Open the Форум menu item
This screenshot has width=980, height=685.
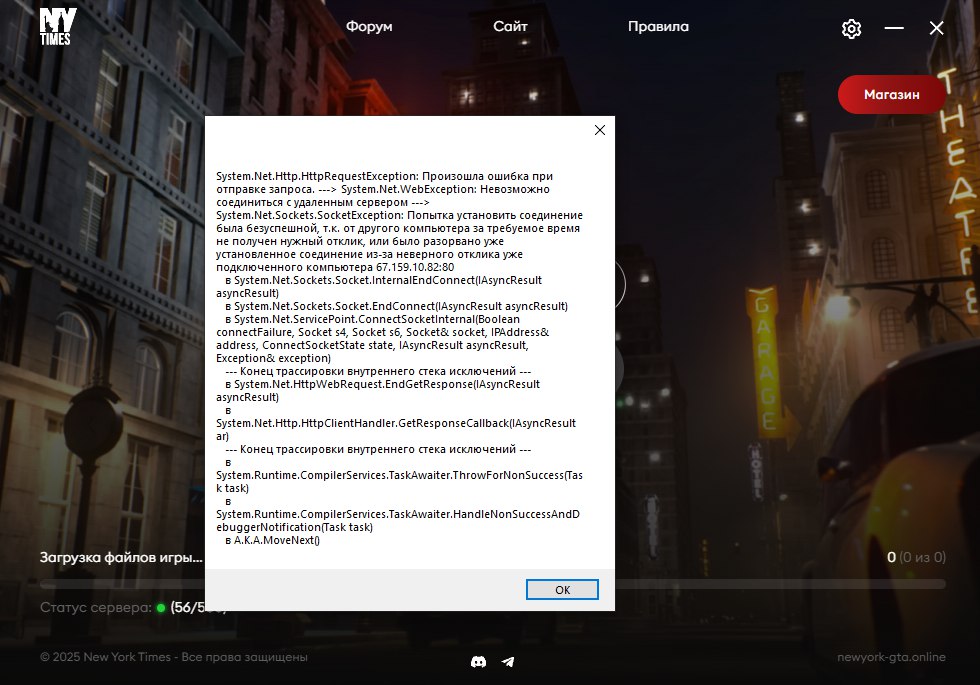click(x=369, y=26)
